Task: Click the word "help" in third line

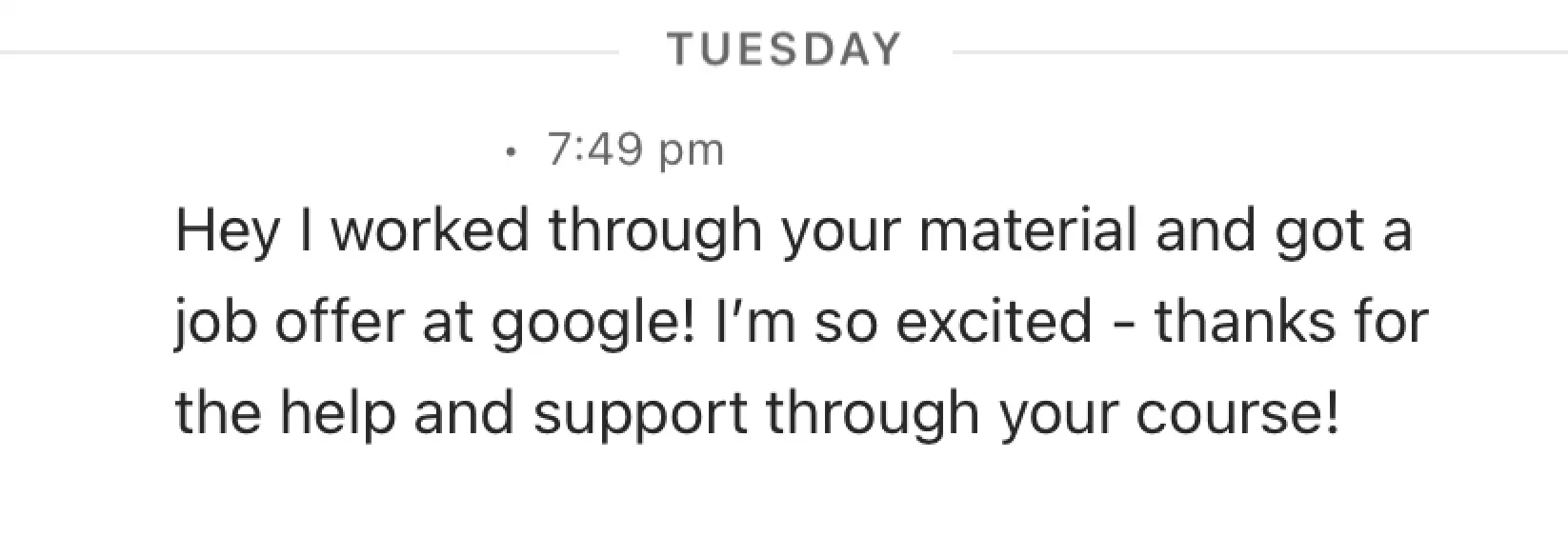Action: point(339,411)
